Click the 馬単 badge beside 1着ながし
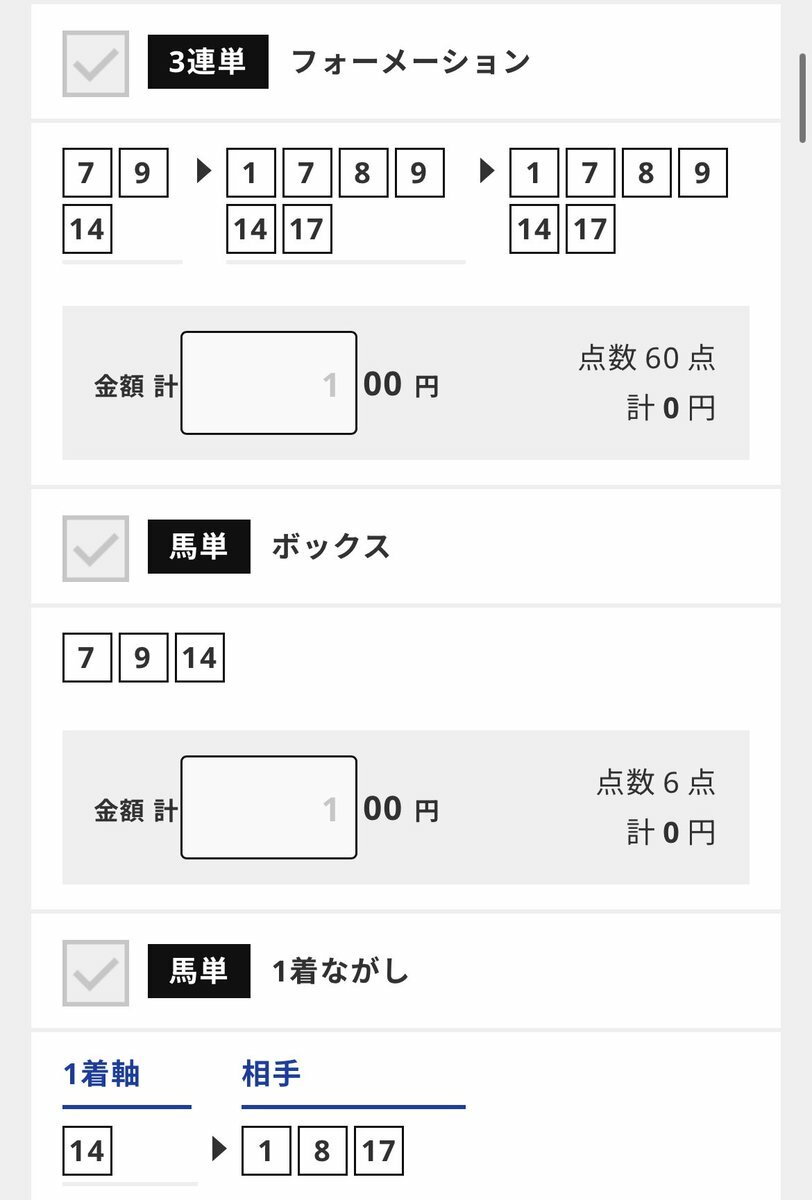Image resolution: width=812 pixels, height=1200 pixels. (x=199, y=971)
